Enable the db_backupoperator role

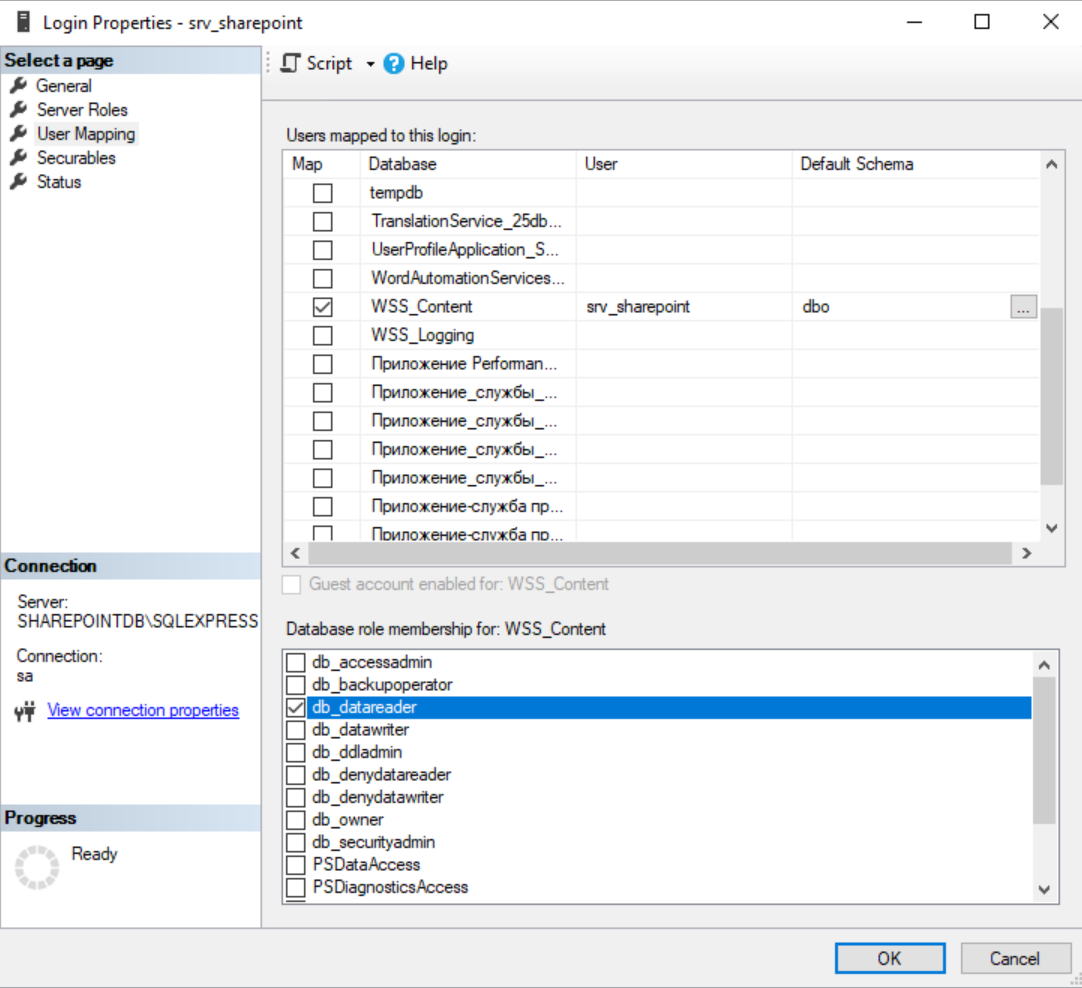point(296,685)
